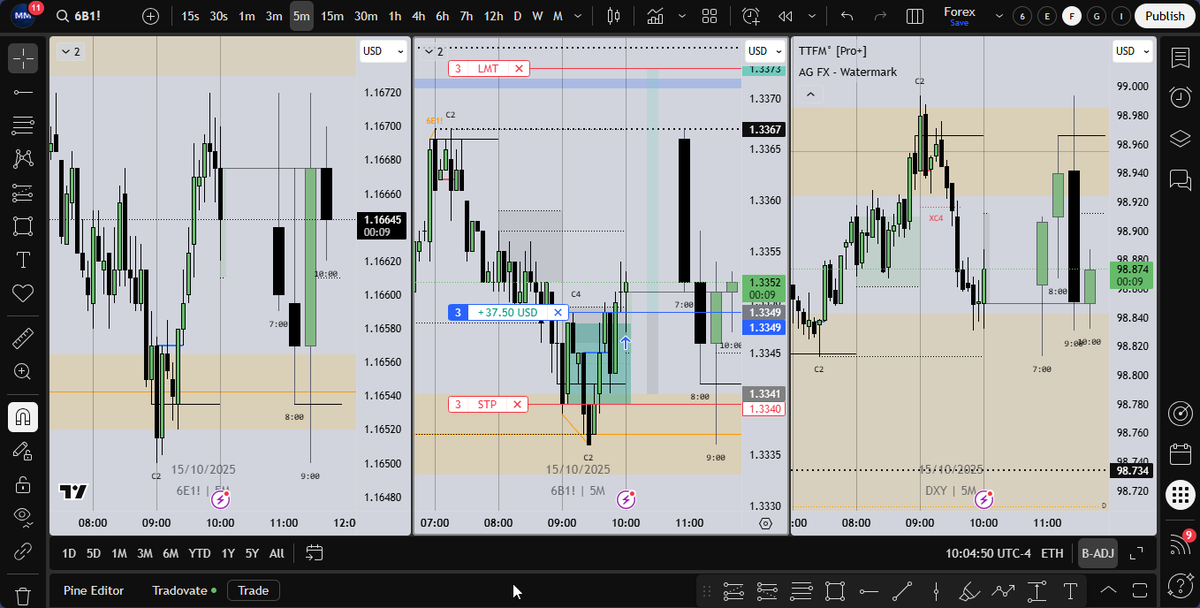Screen dimensions: 1200x608
Task: Open the USD currency dropdown on 6B1! chart
Action: 763,51
